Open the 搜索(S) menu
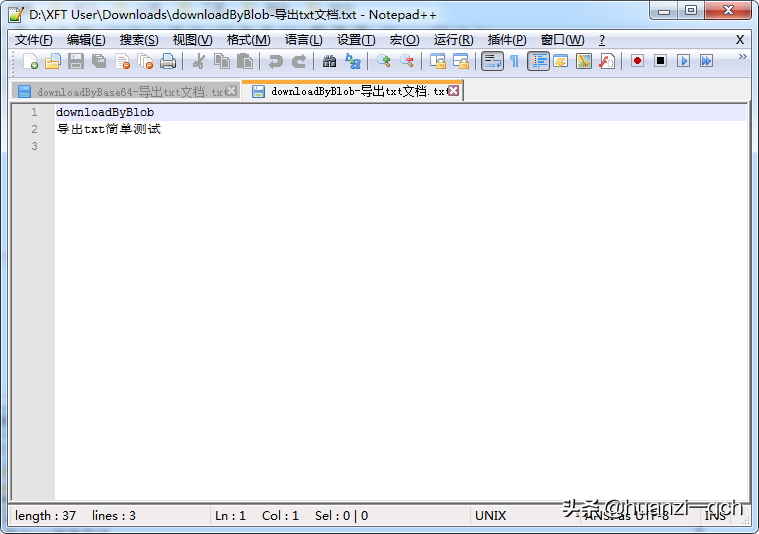759x534 pixels. pyautogui.click(x=139, y=40)
